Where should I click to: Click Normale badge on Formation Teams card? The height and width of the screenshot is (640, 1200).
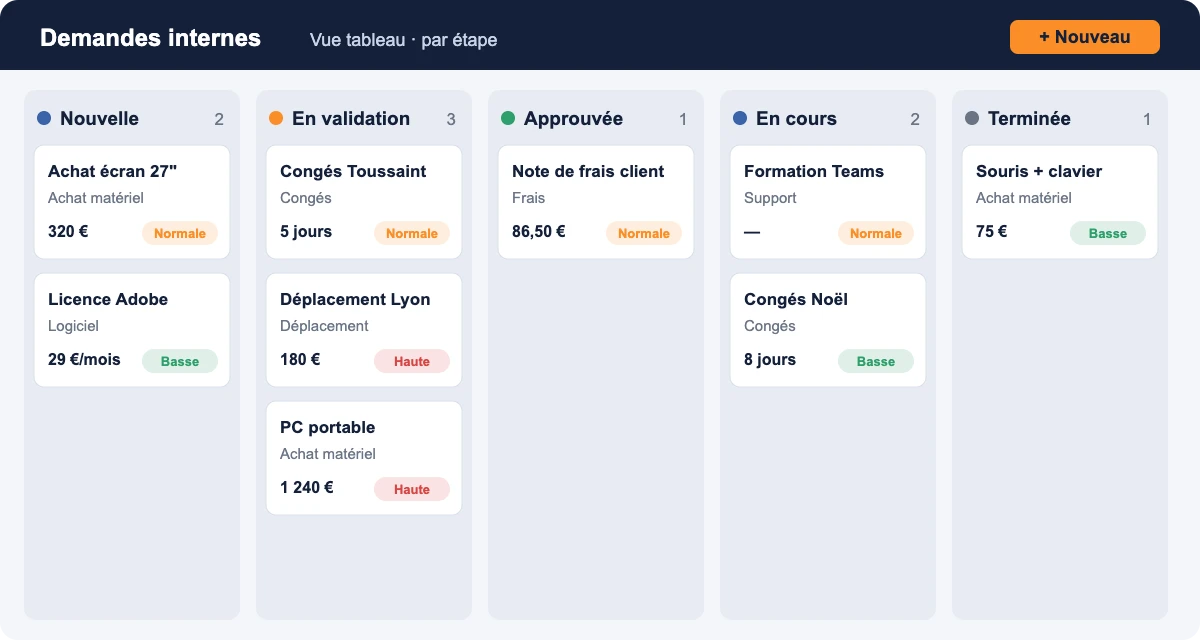[x=876, y=233]
